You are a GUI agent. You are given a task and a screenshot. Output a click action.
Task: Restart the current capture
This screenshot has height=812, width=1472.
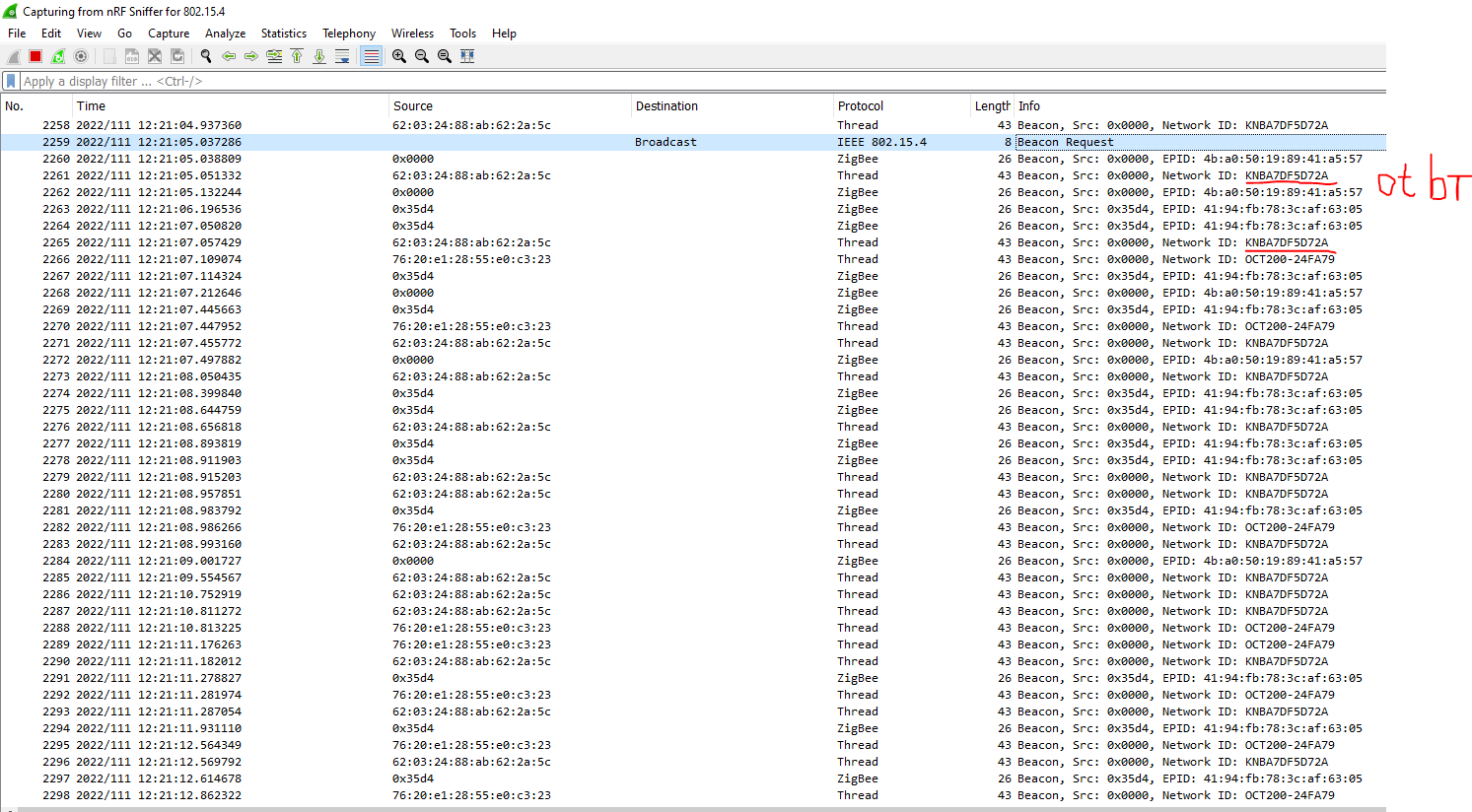coord(58,56)
